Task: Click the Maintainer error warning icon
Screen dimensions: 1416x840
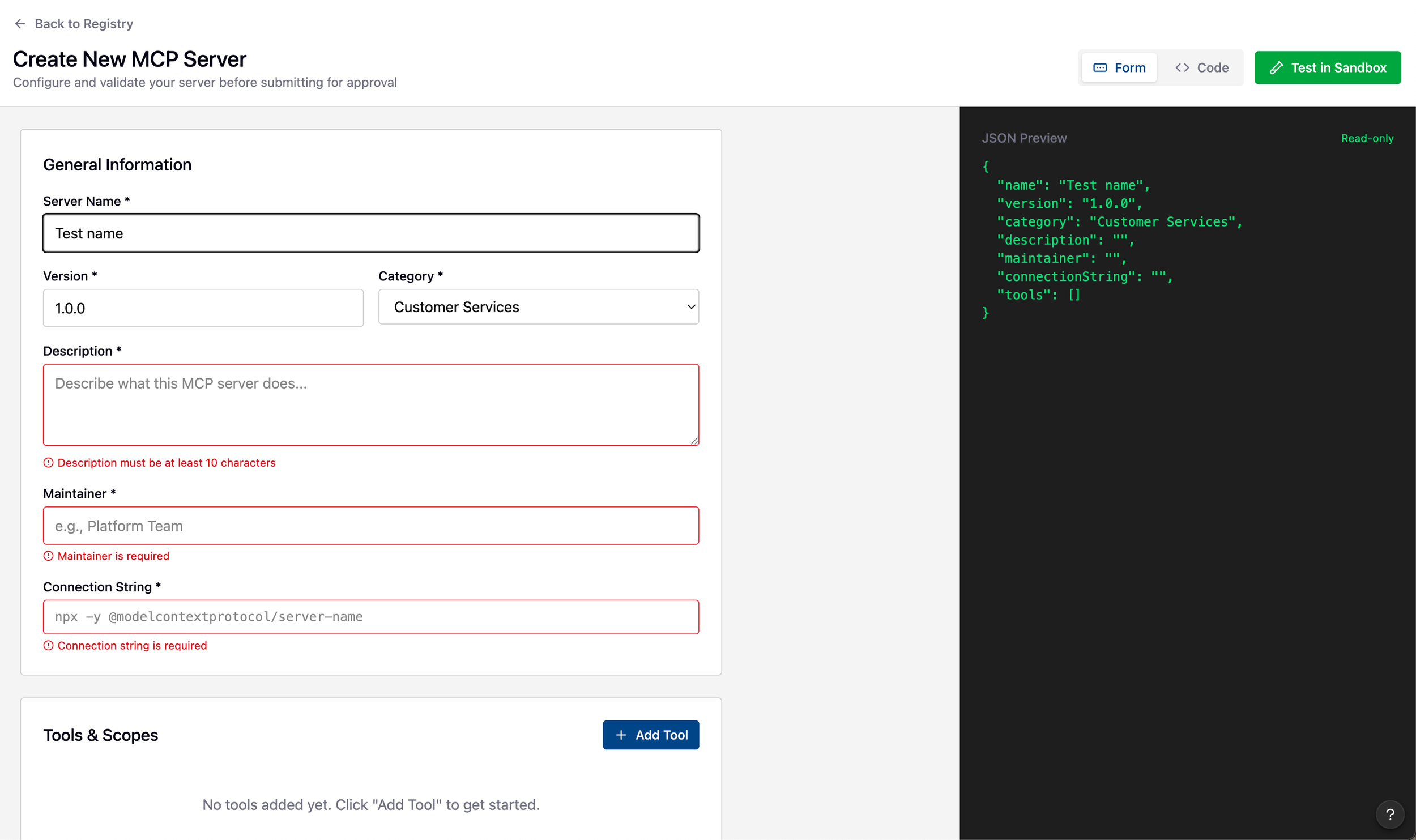Action: tap(49, 556)
